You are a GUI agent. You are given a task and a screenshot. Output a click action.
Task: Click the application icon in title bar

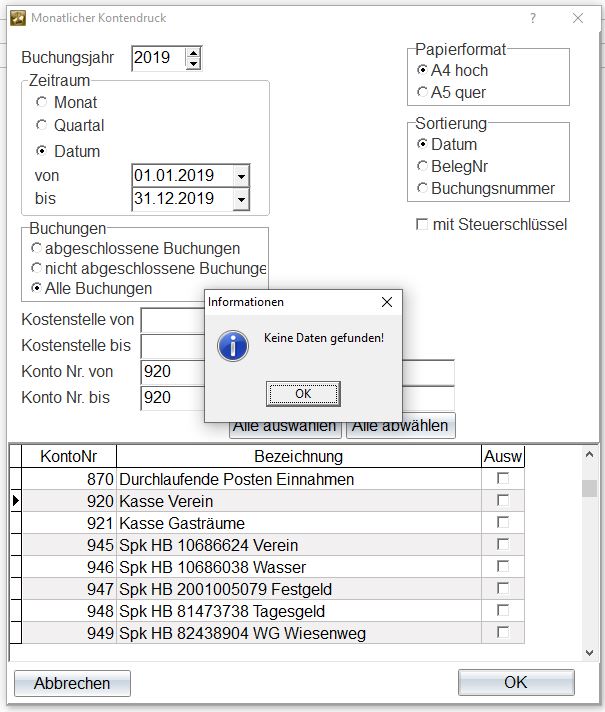click(x=18, y=18)
